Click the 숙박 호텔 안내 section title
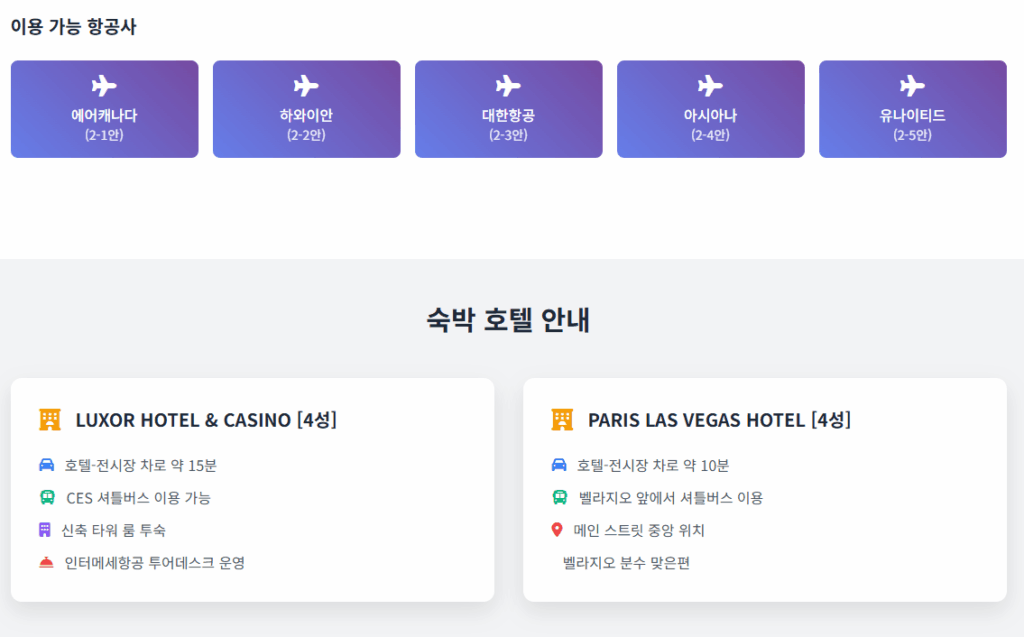Screen dimensions: 1024x637 tap(508, 320)
